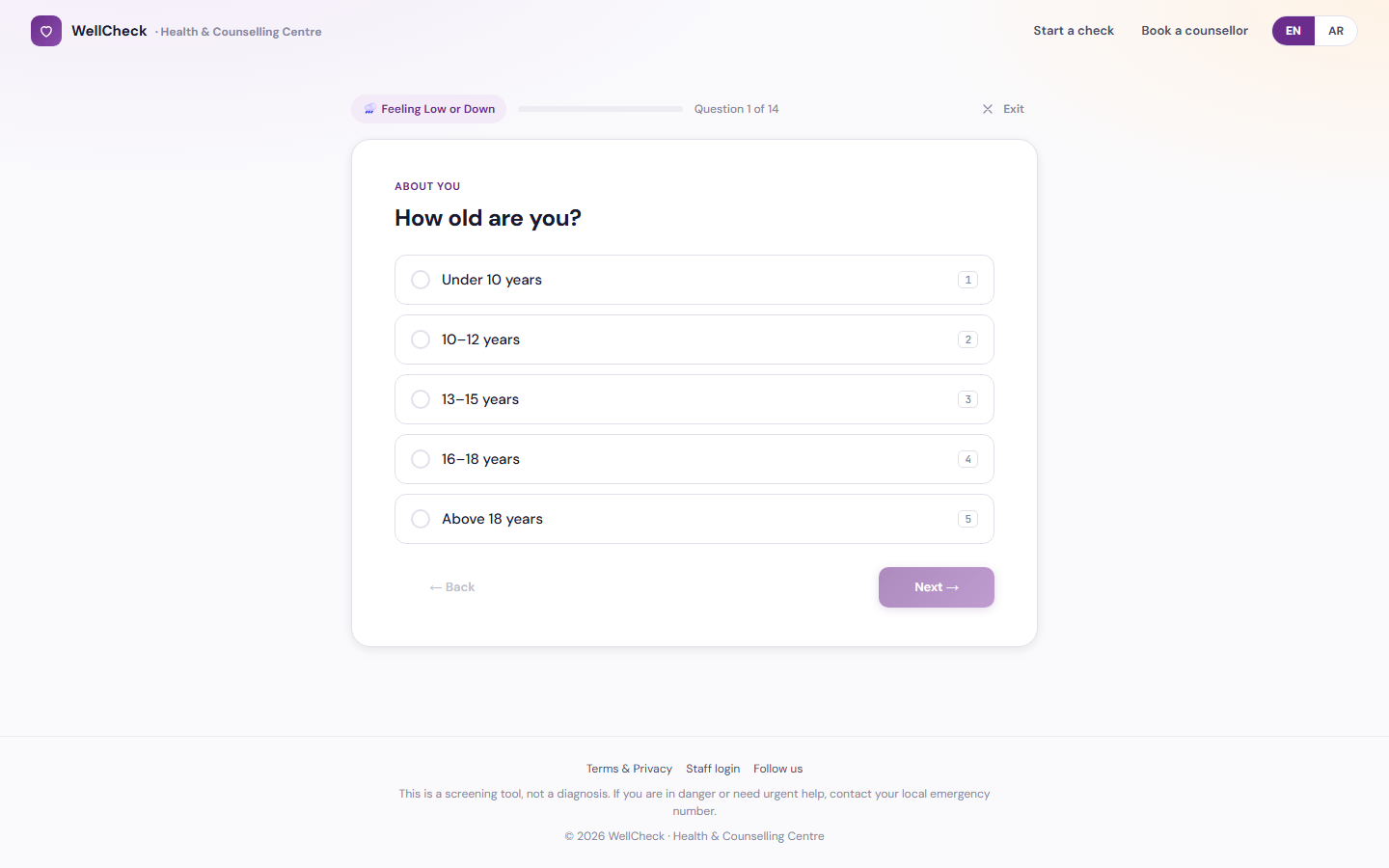This screenshot has height=868, width=1389.
Task: Open Start a check menu item
Action: tap(1074, 31)
